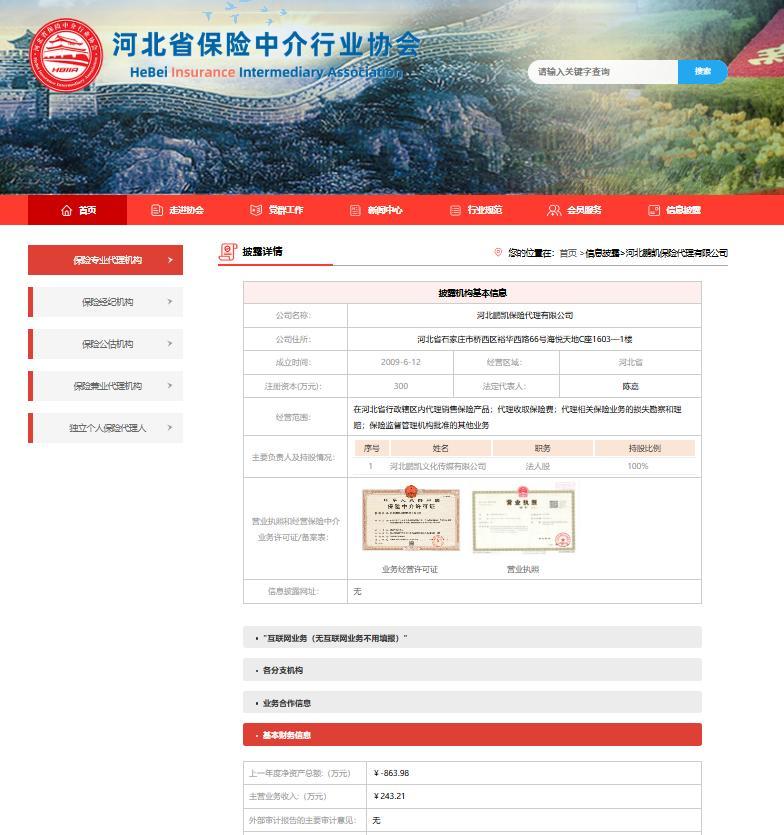Viewport: 784px width, 835px height.
Task: Expand the 保险专业代理机构 chevron arrow
Action: pyautogui.click(x=170, y=260)
